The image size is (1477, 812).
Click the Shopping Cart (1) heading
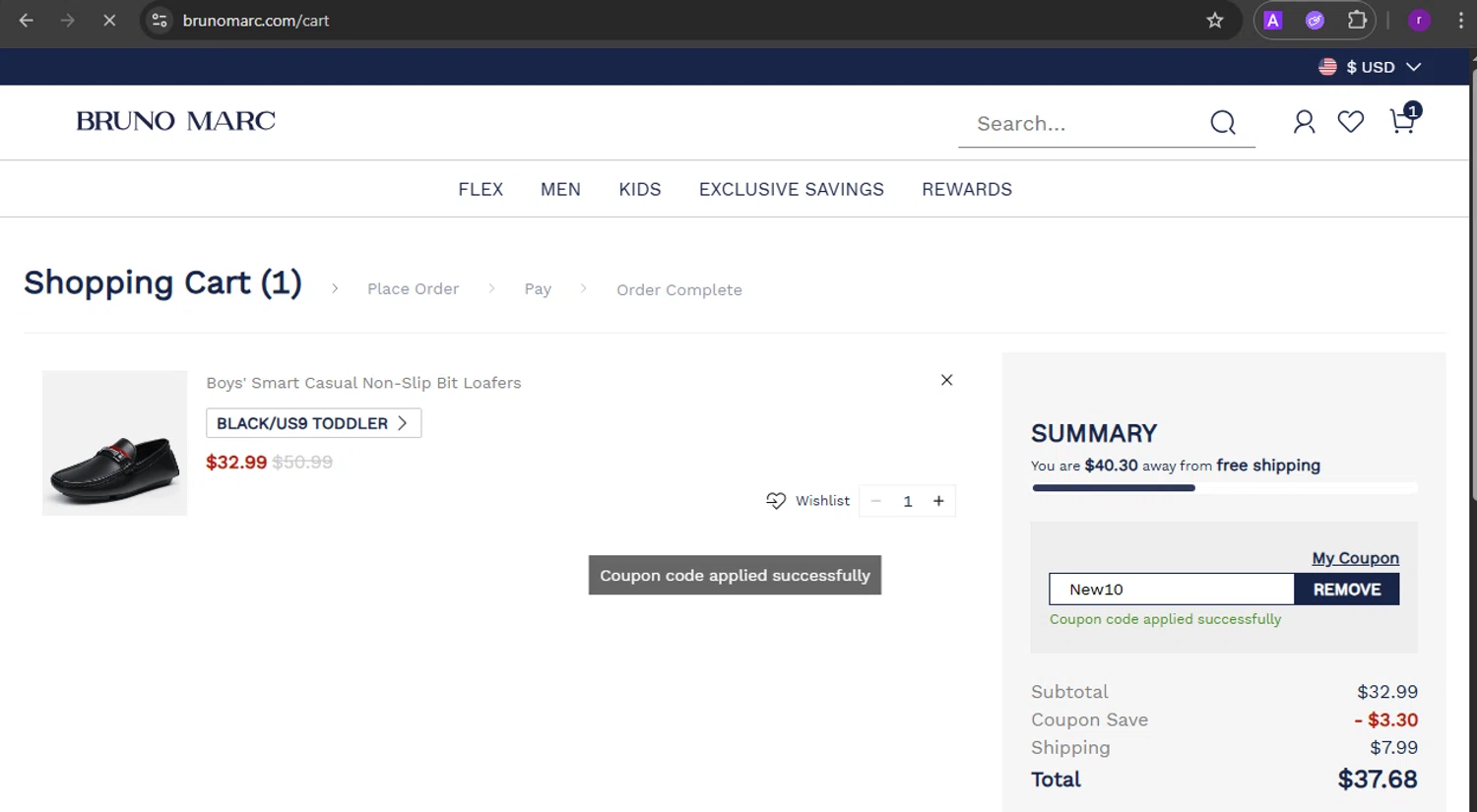[162, 282]
